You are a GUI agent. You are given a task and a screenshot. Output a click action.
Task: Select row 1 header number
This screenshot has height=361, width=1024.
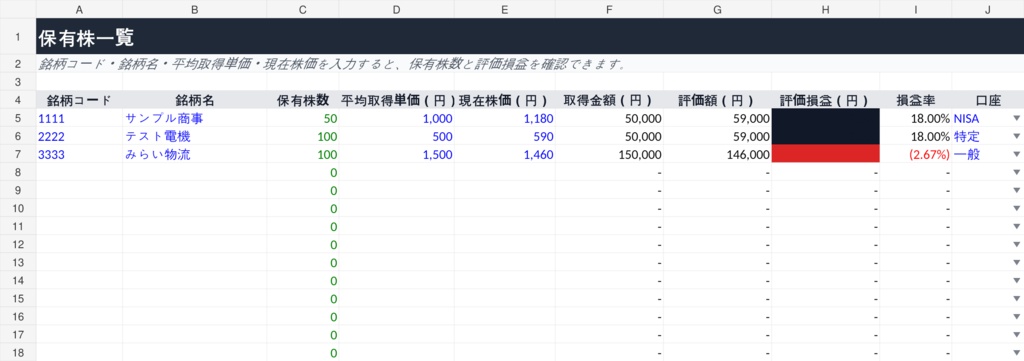click(18, 37)
